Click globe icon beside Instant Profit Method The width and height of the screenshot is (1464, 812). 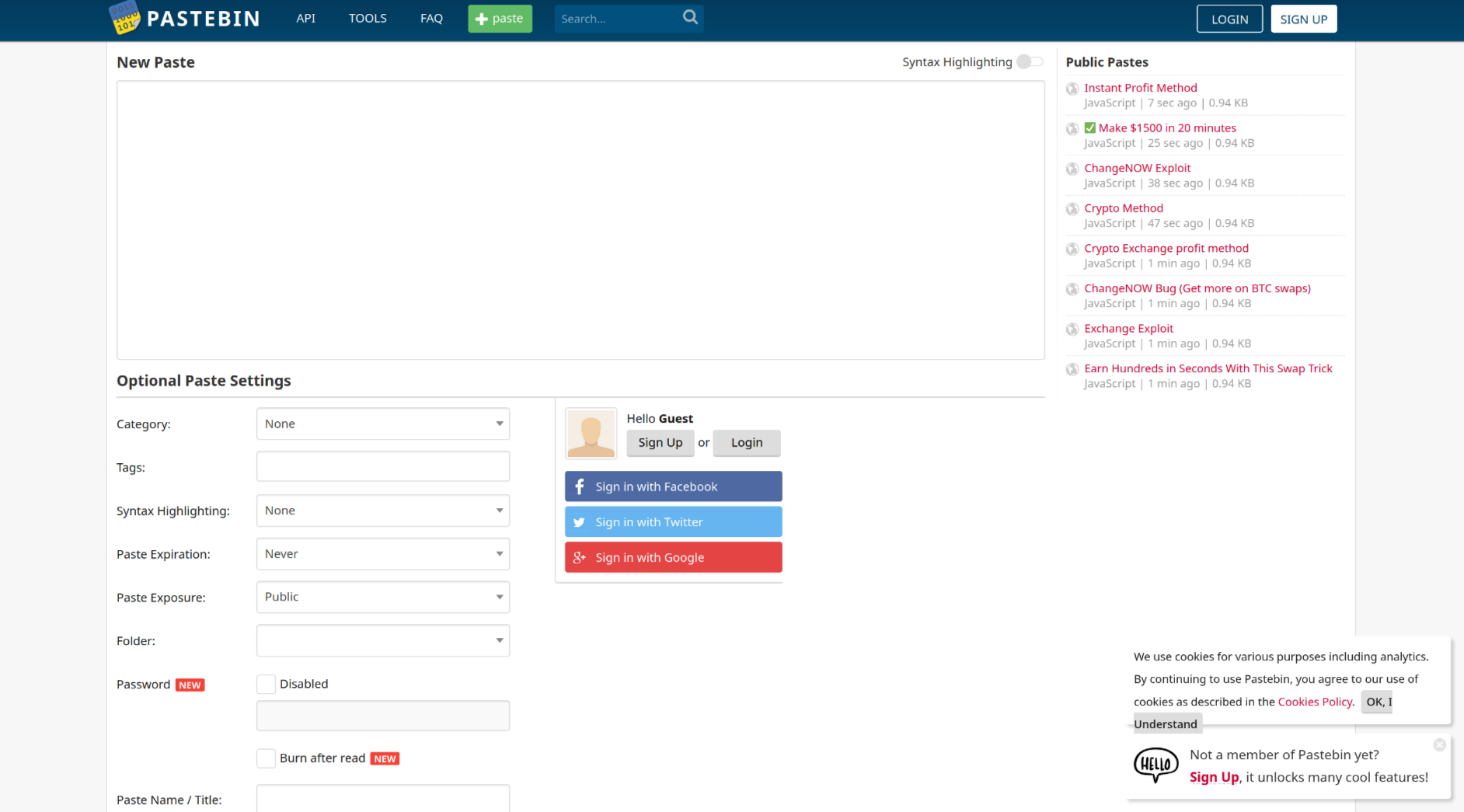click(1072, 89)
